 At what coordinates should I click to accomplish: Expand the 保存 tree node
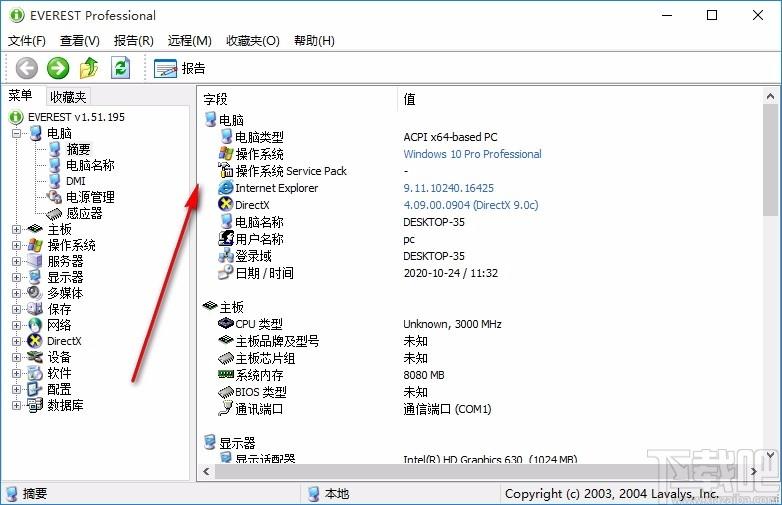[x=16, y=309]
